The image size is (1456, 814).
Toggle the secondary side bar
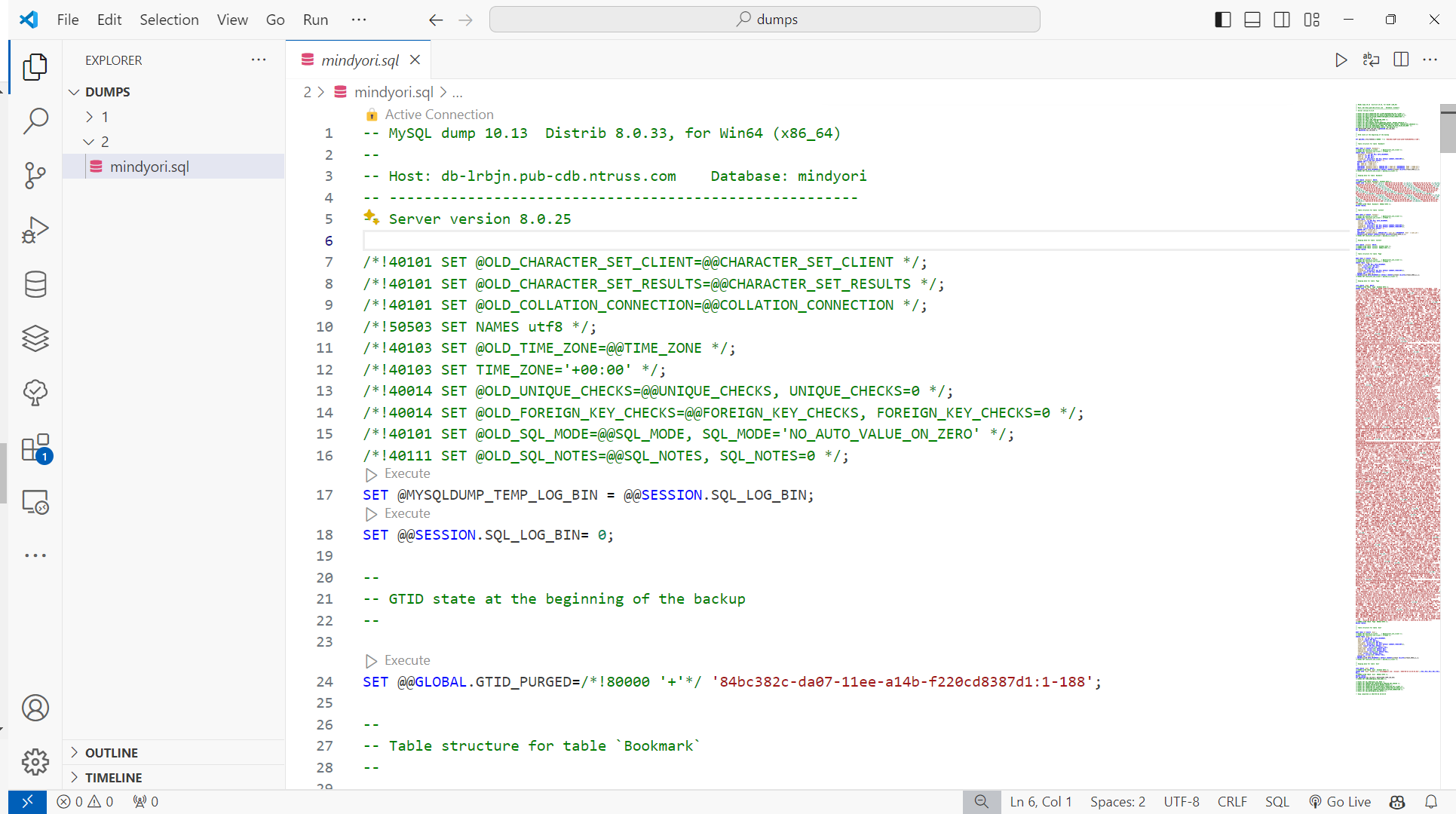(1282, 20)
